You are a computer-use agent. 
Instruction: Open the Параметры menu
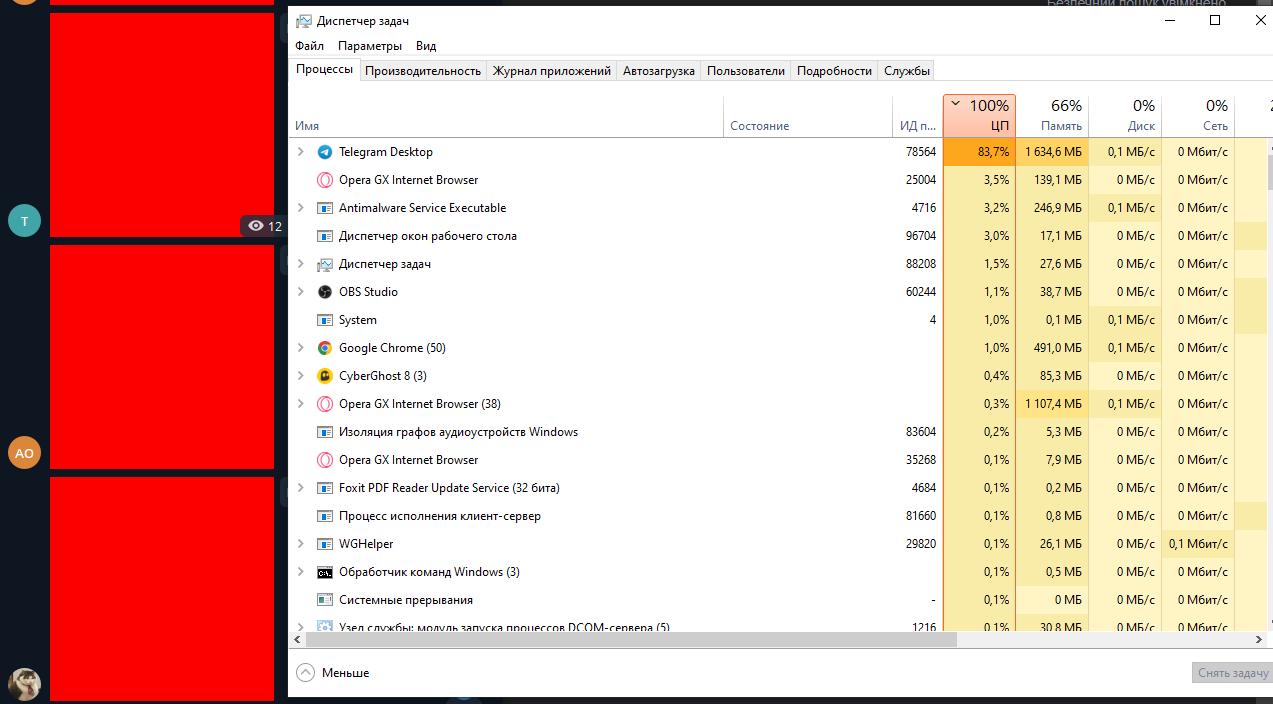click(x=370, y=46)
